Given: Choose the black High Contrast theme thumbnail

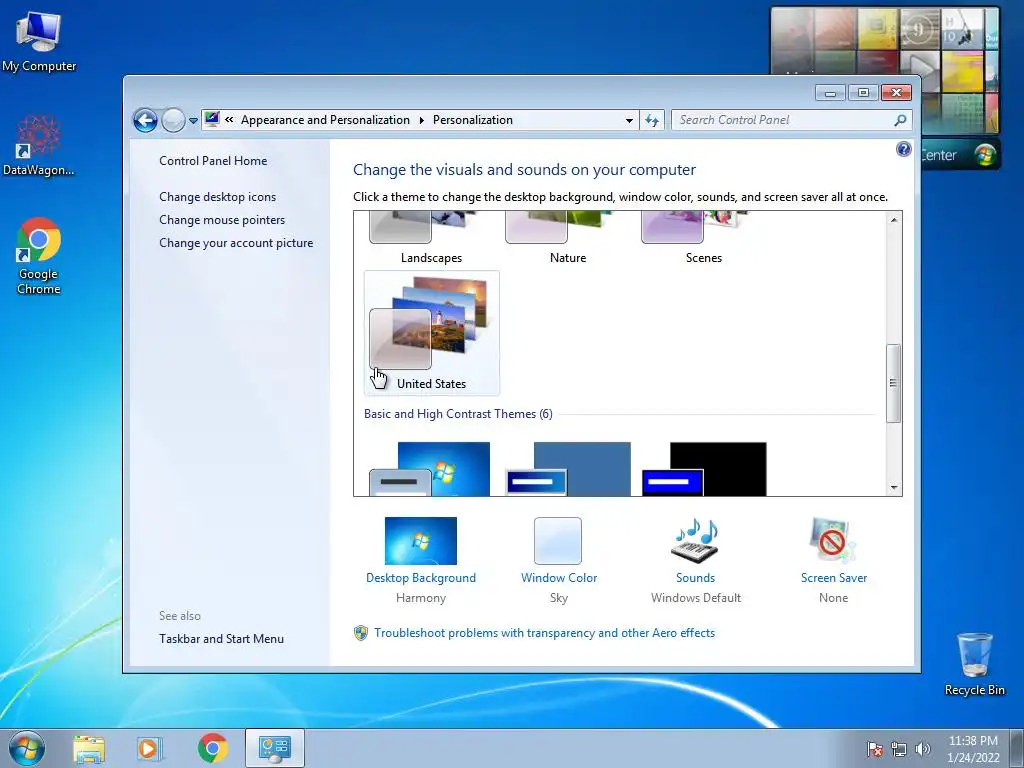Looking at the screenshot, I should [x=703, y=469].
